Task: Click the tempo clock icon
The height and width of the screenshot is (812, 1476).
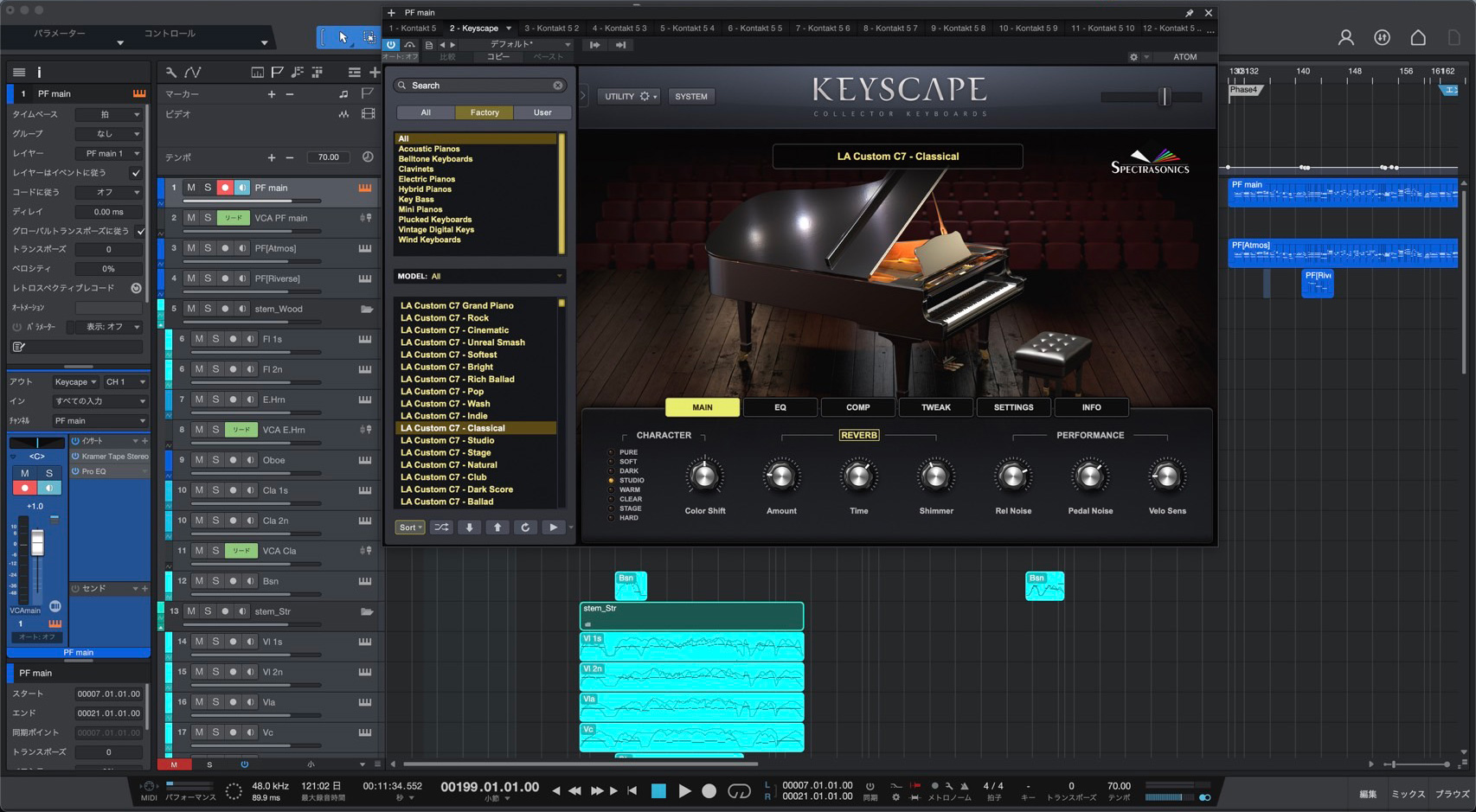Action: tap(368, 157)
